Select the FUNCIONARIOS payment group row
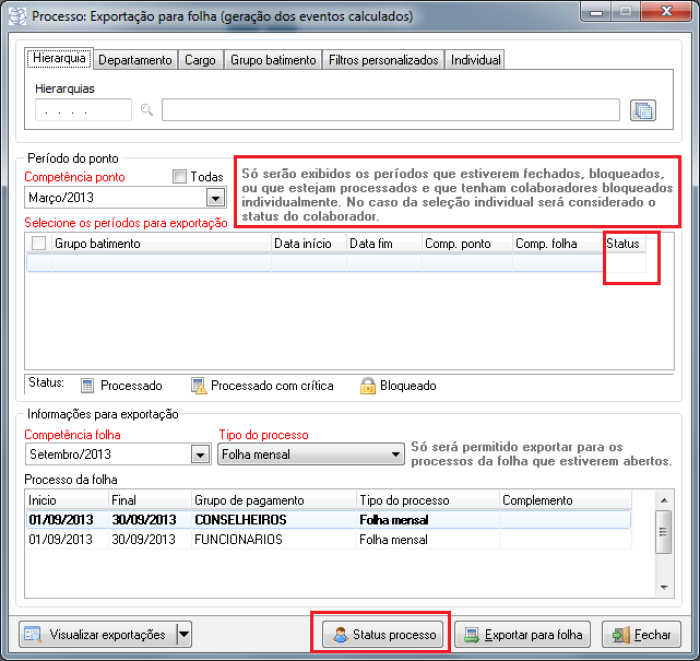 238,539
